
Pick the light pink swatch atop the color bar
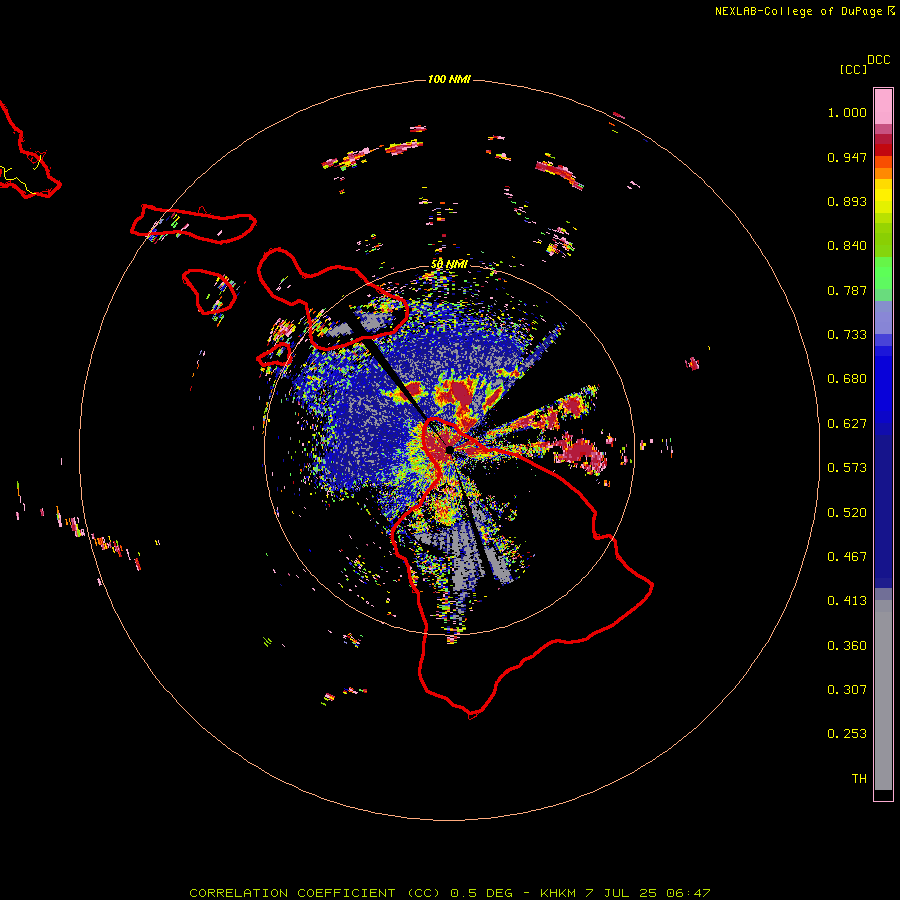point(883,106)
